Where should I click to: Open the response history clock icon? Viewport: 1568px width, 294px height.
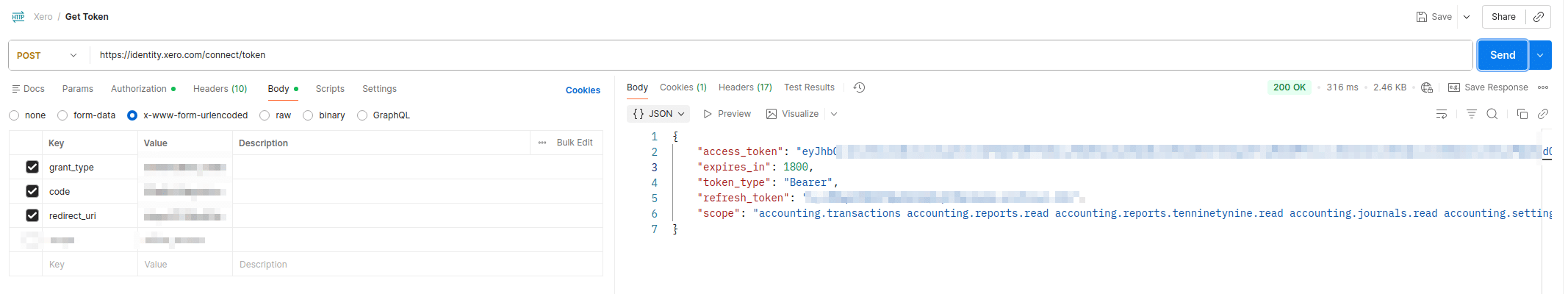[x=859, y=87]
